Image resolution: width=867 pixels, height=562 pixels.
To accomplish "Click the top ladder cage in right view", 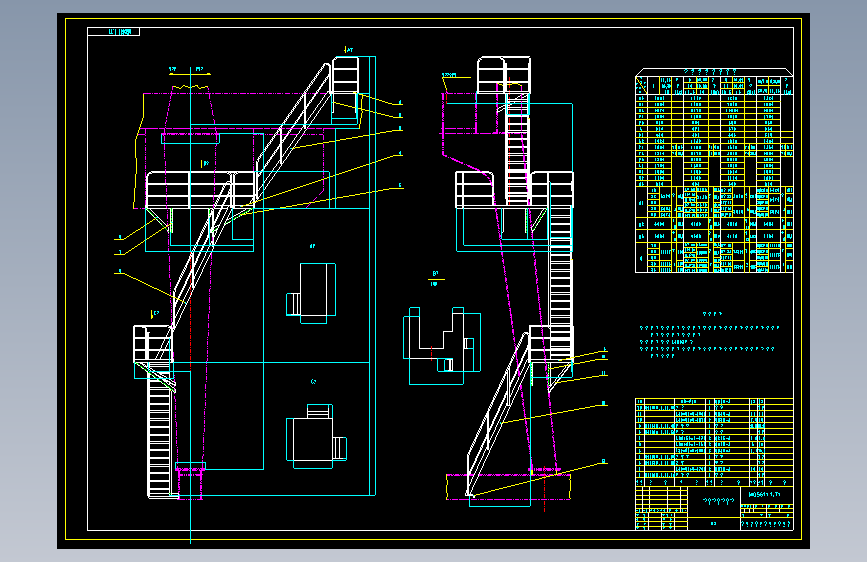I will (x=504, y=75).
